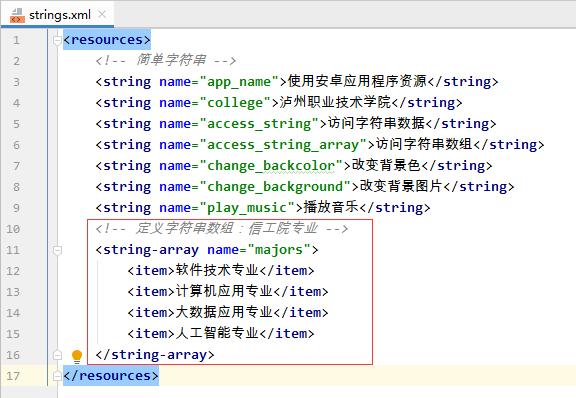Click the XML file icon on strings.xml tab
Viewport: 576px width, 398px height.
click(17, 15)
